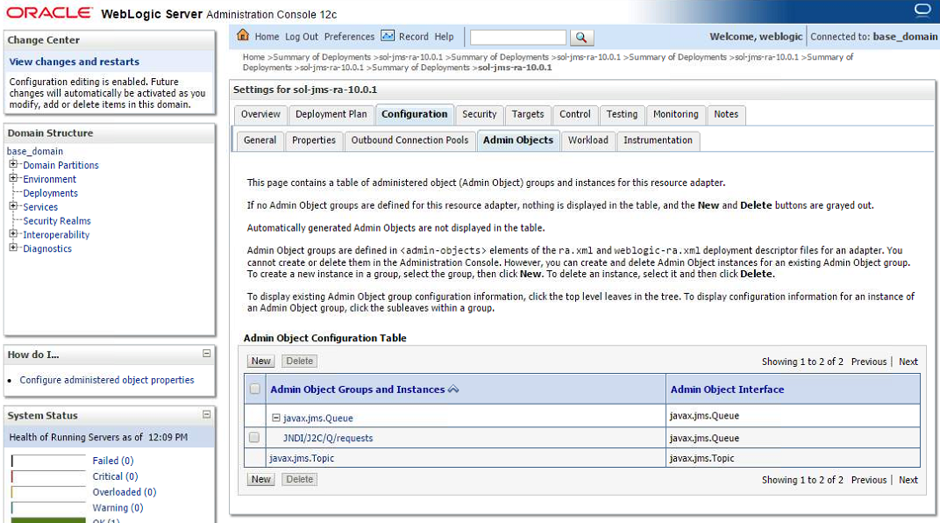Click the Record icon in toolbar
This screenshot has width=940, height=523.
[x=388, y=36]
